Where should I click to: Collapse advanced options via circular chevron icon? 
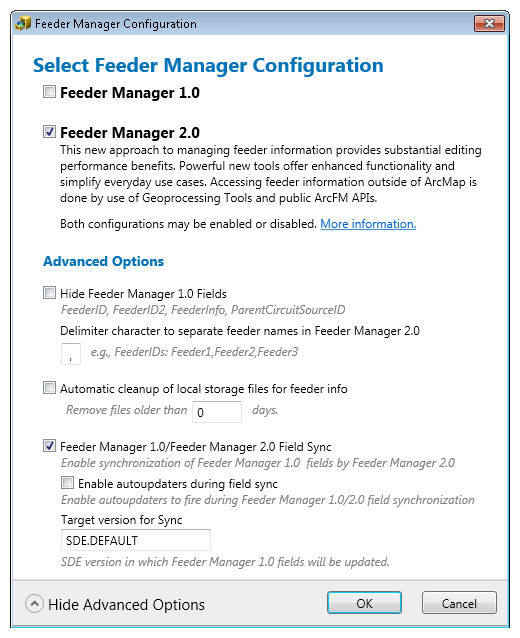35,604
